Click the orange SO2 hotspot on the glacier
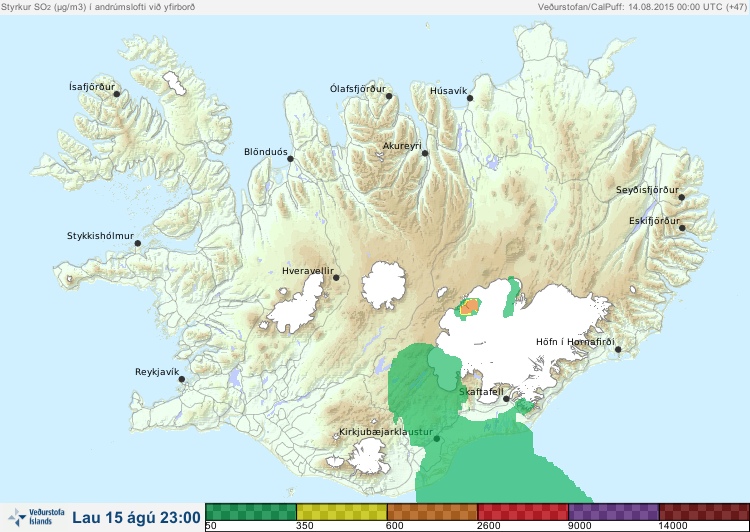This screenshot has height=532, width=750. click(471, 306)
